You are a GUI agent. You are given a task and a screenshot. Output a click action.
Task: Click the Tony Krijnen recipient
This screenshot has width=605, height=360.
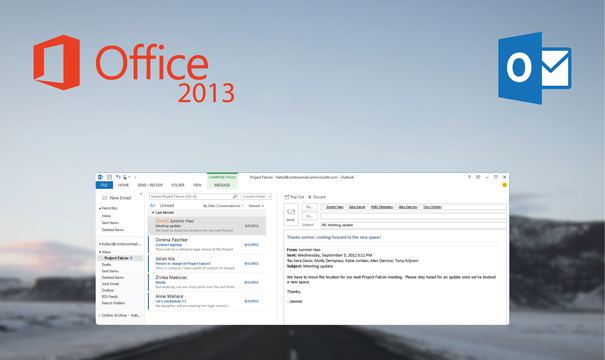(x=432, y=207)
